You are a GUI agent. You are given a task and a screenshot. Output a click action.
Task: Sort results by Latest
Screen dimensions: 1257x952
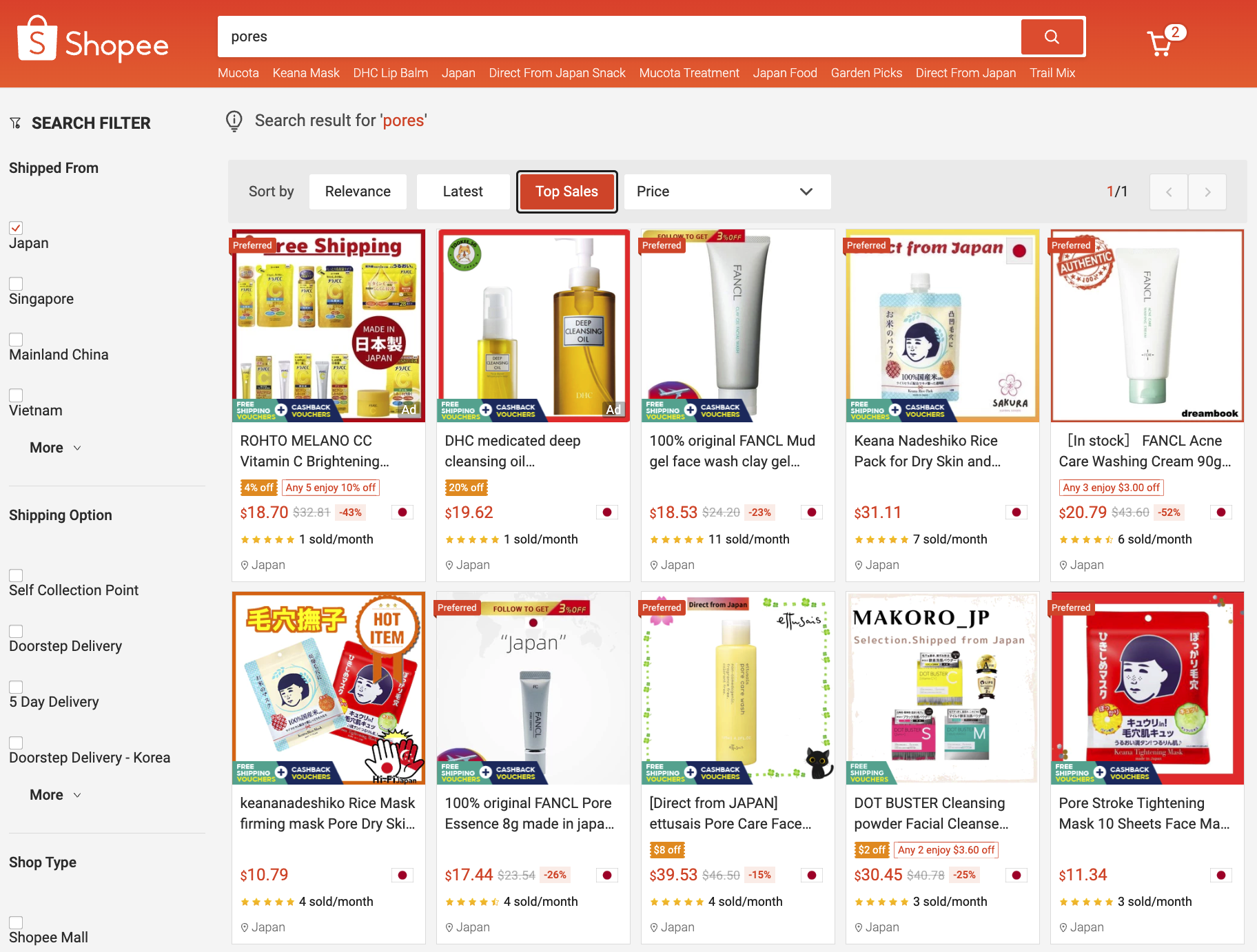pos(463,192)
